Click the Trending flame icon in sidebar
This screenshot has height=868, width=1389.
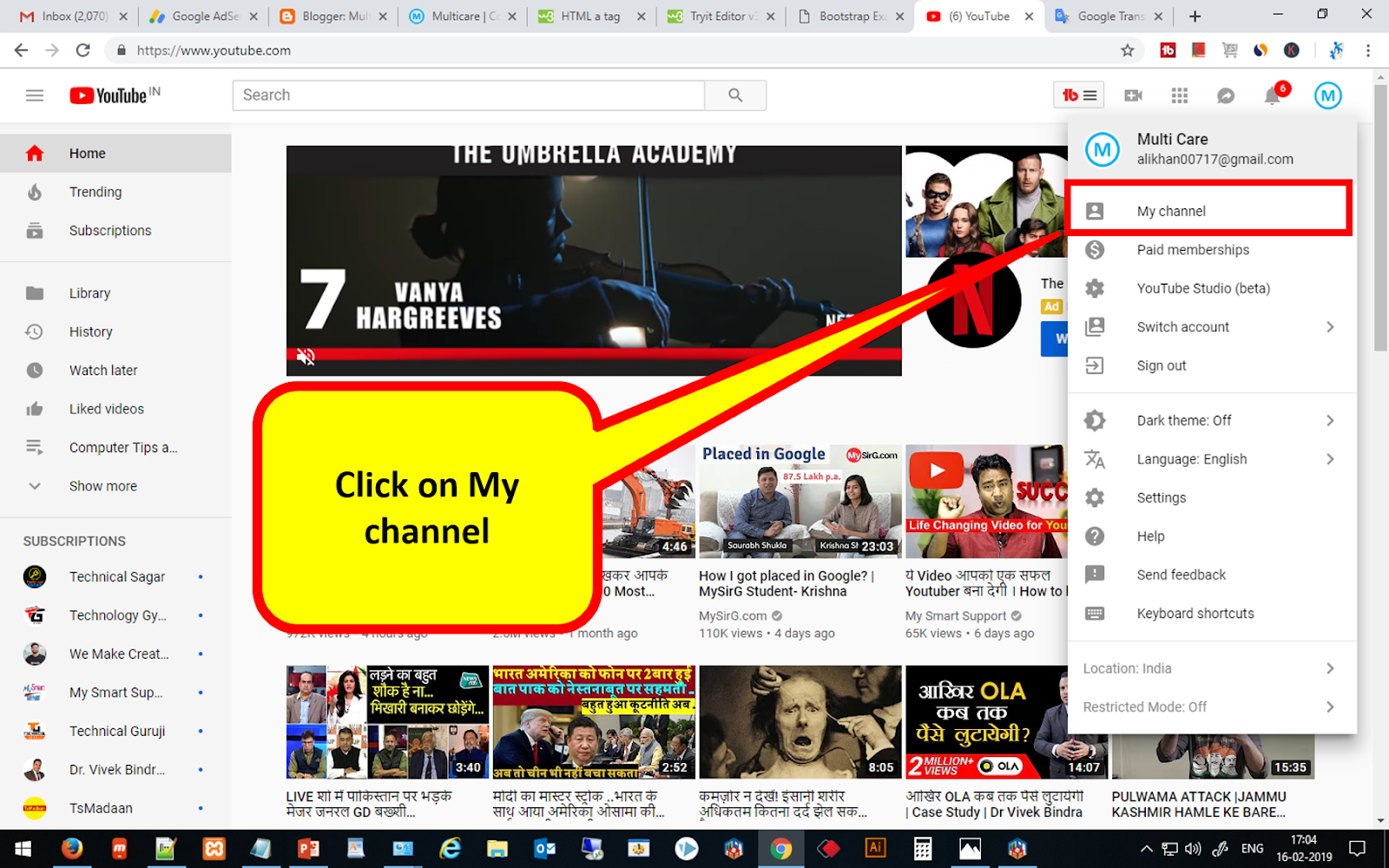coord(35,192)
